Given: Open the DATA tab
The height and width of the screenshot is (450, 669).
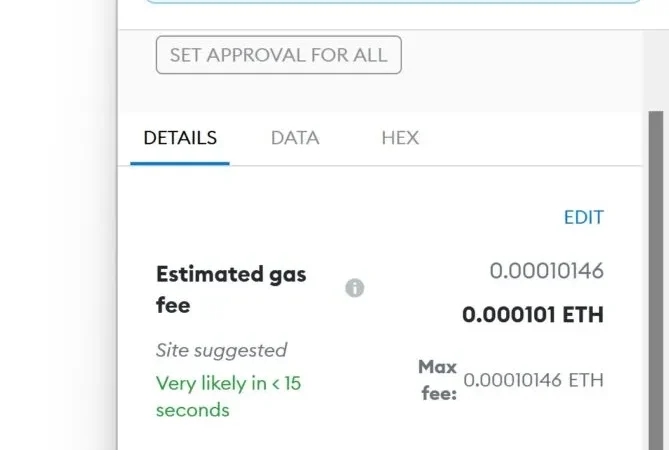Looking at the screenshot, I should 295,138.
